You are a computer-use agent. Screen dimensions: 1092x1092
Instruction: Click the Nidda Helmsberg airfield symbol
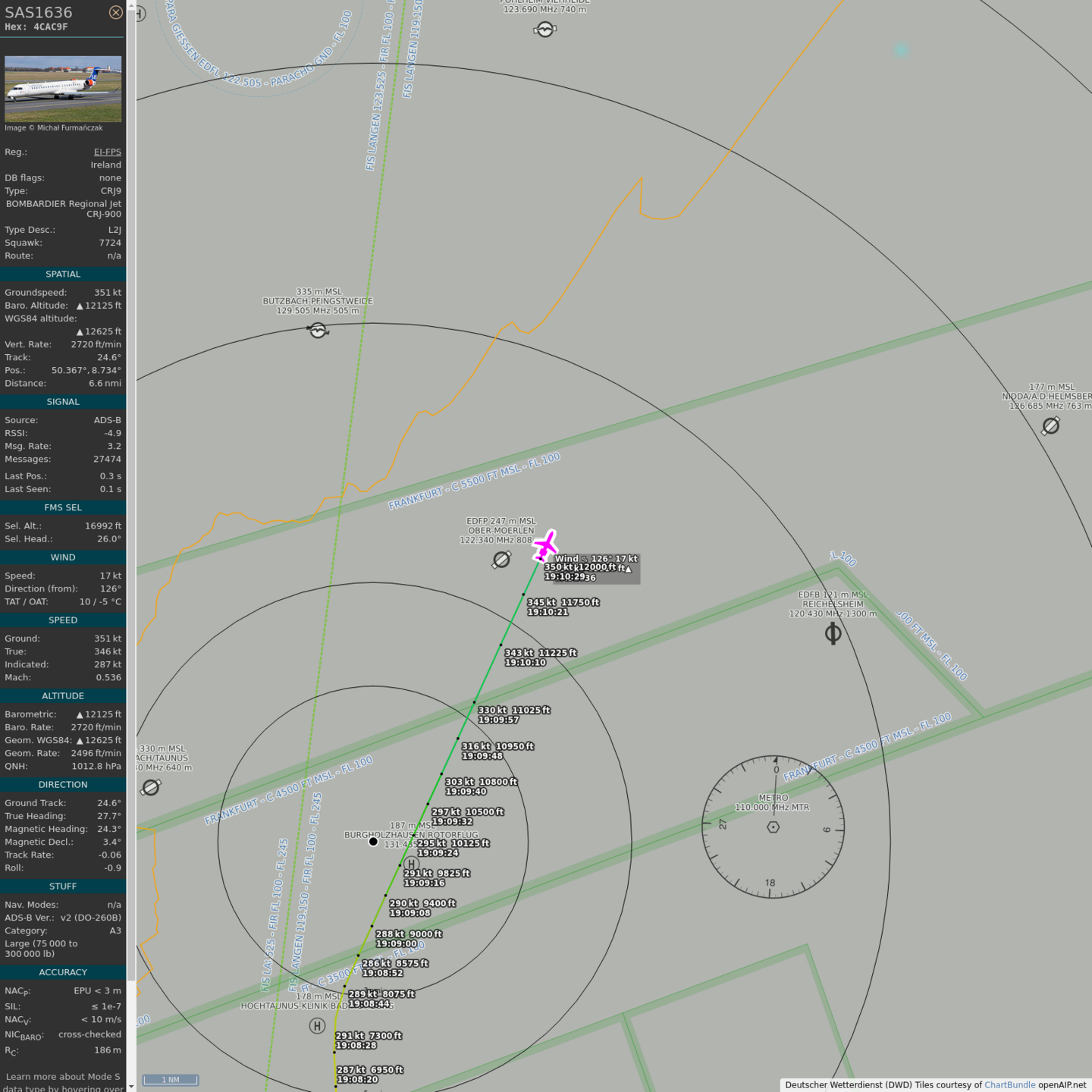pyautogui.click(x=1050, y=426)
